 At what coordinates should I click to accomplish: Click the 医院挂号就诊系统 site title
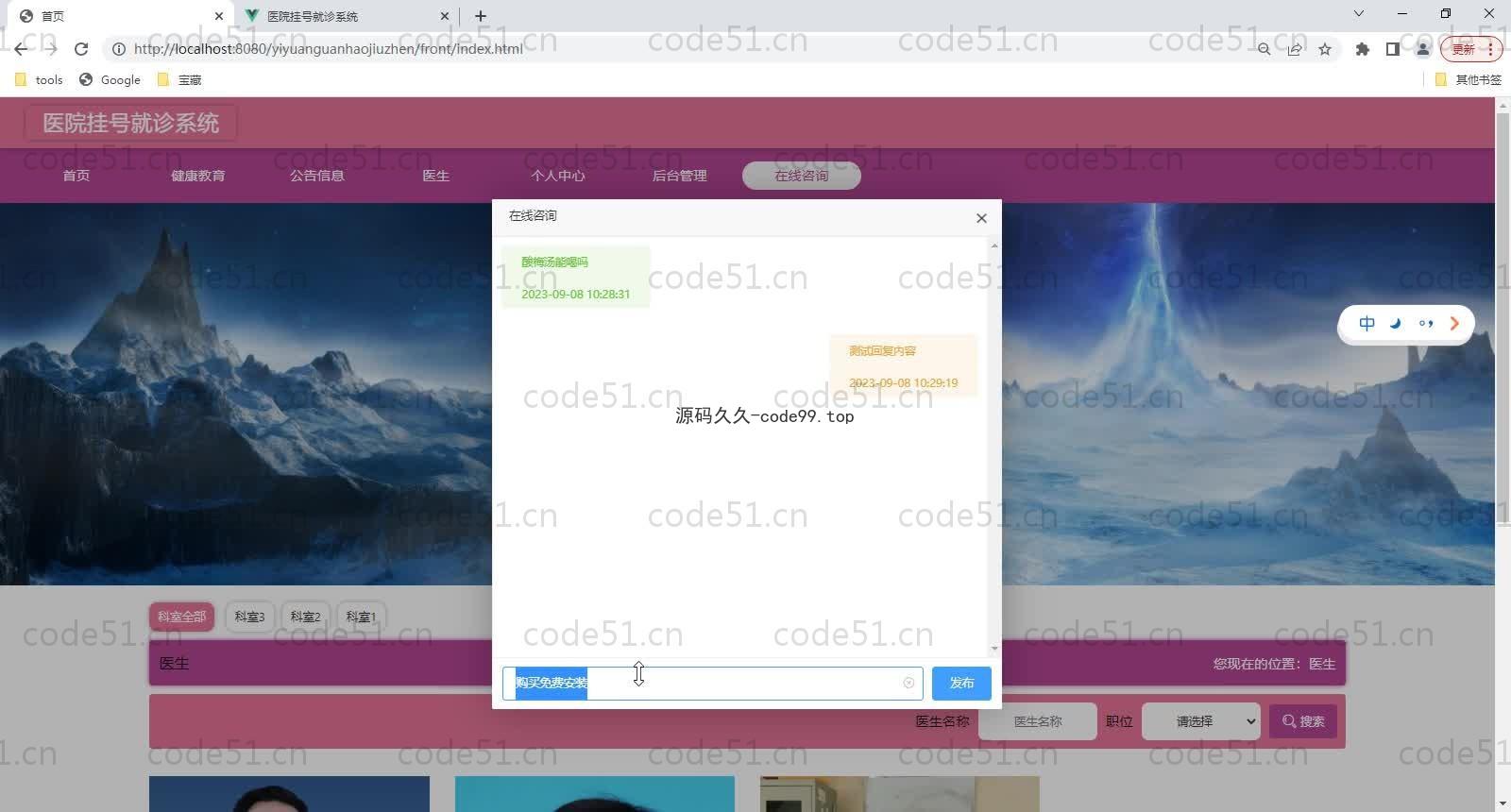pyautogui.click(x=130, y=123)
